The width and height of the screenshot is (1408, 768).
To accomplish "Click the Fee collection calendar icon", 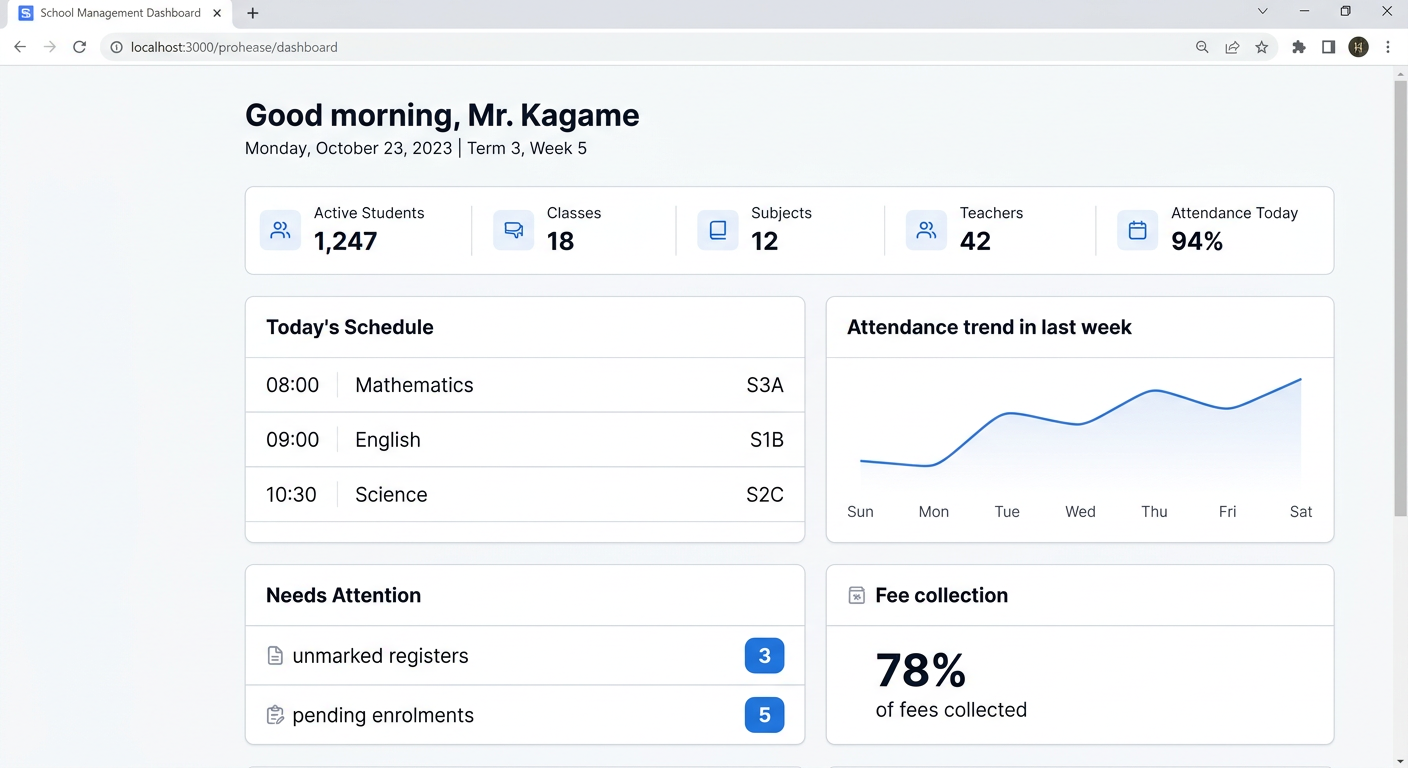I will [857, 595].
